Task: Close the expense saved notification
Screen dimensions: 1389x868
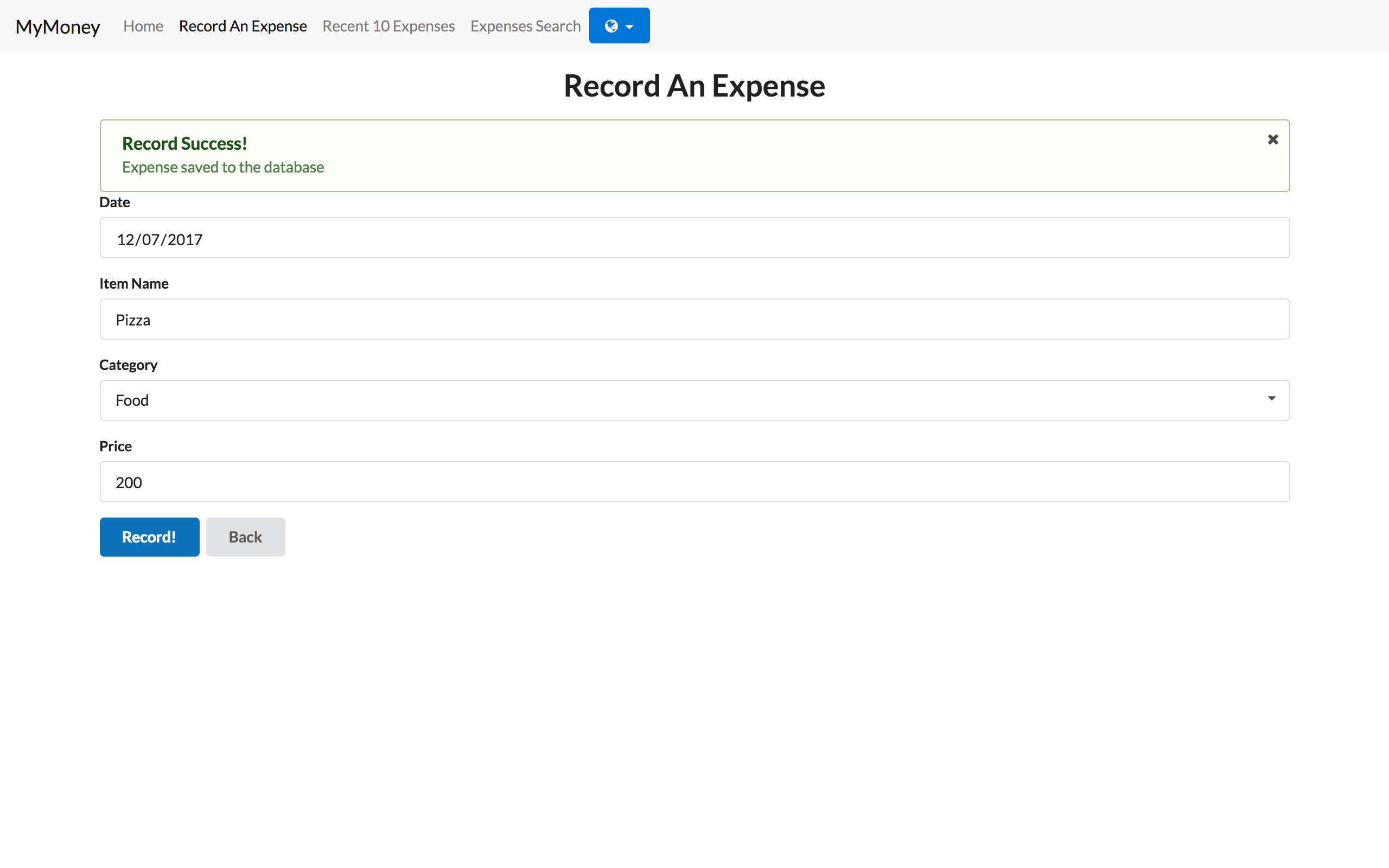Action: pyautogui.click(x=1272, y=139)
